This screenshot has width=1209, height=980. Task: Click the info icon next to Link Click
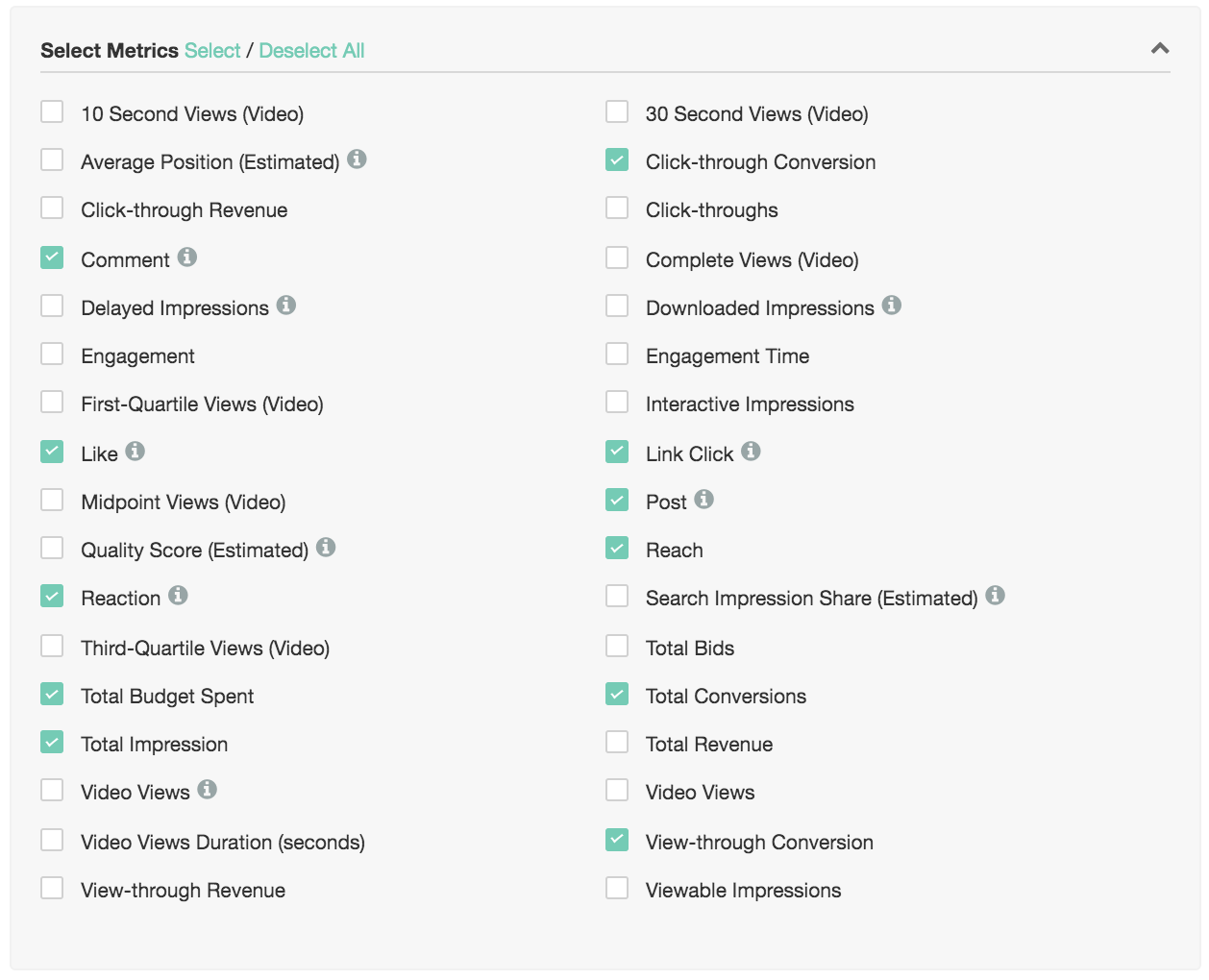(x=751, y=452)
